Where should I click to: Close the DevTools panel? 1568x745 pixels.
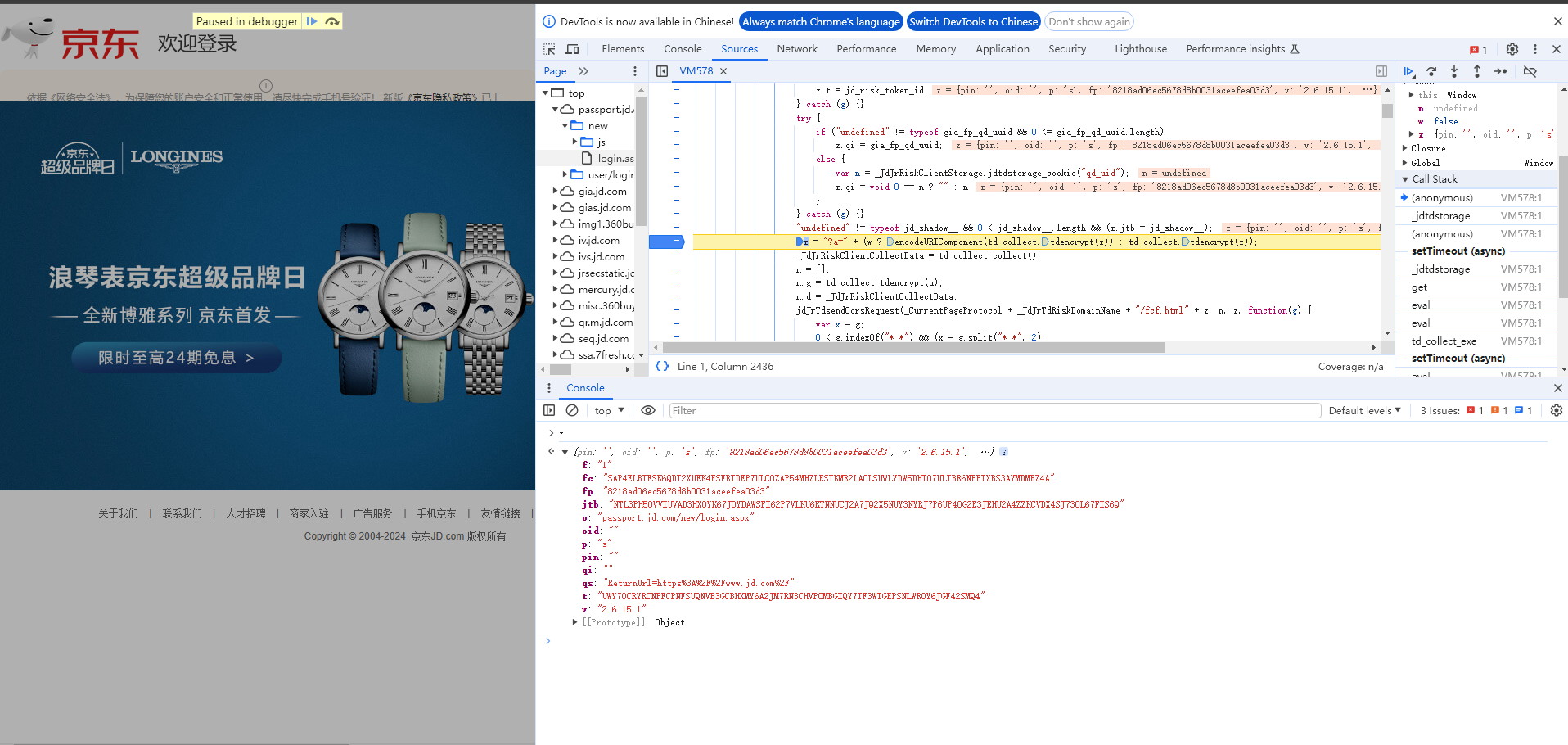1557,49
